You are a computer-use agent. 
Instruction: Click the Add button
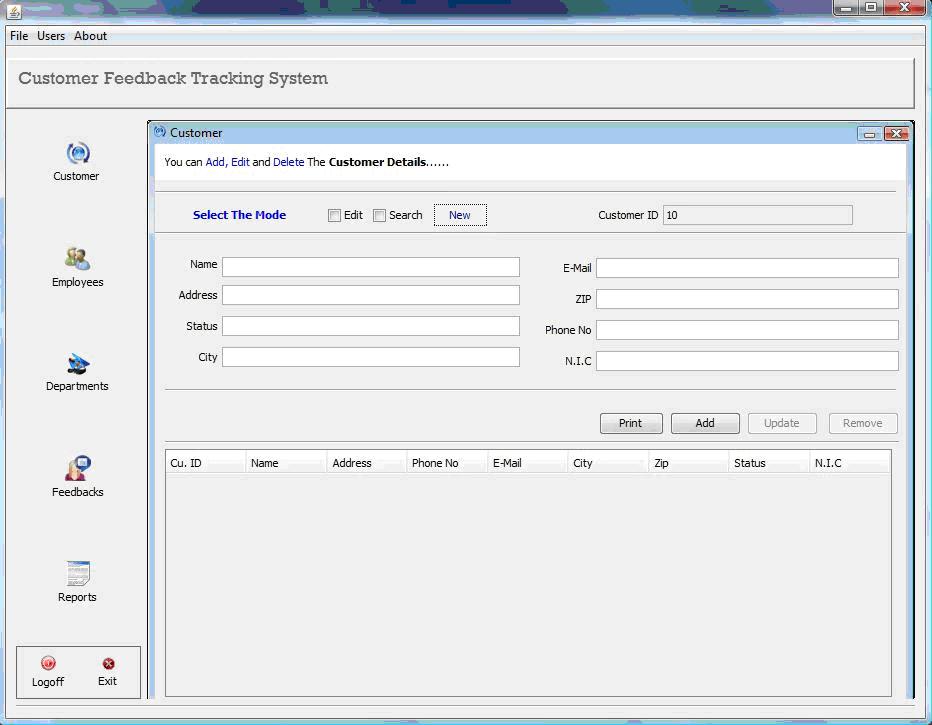tap(705, 423)
